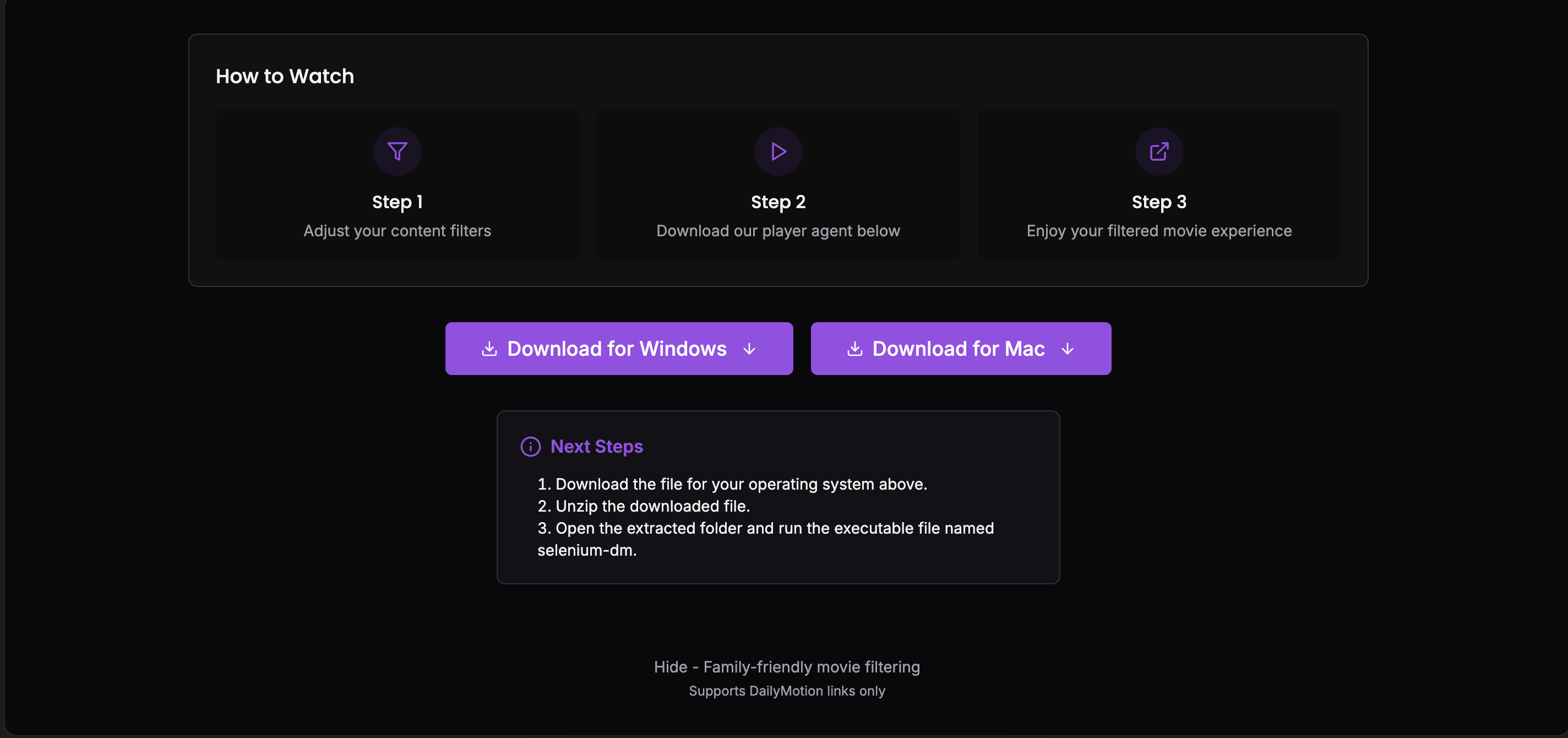
Task: Click the Supports DailyMotion links only note
Action: click(x=786, y=691)
